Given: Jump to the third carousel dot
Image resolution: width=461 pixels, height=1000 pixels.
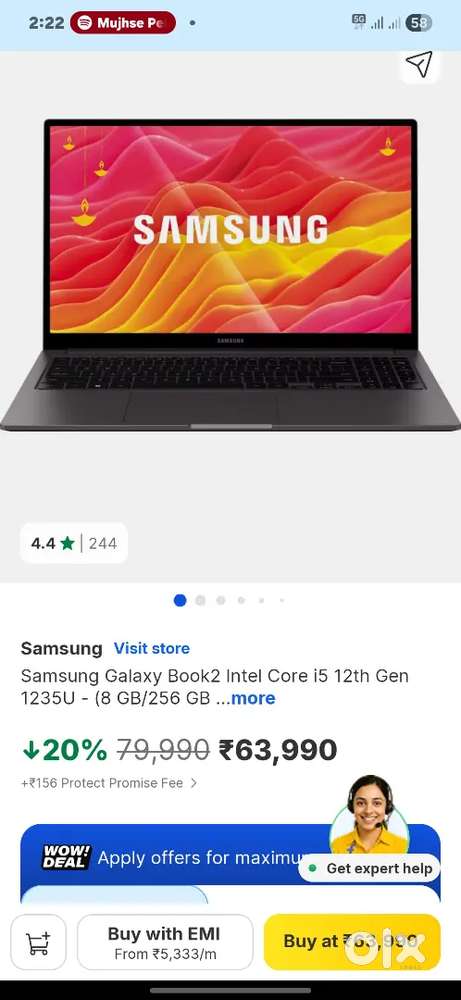Looking at the screenshot, I should 221,600.
